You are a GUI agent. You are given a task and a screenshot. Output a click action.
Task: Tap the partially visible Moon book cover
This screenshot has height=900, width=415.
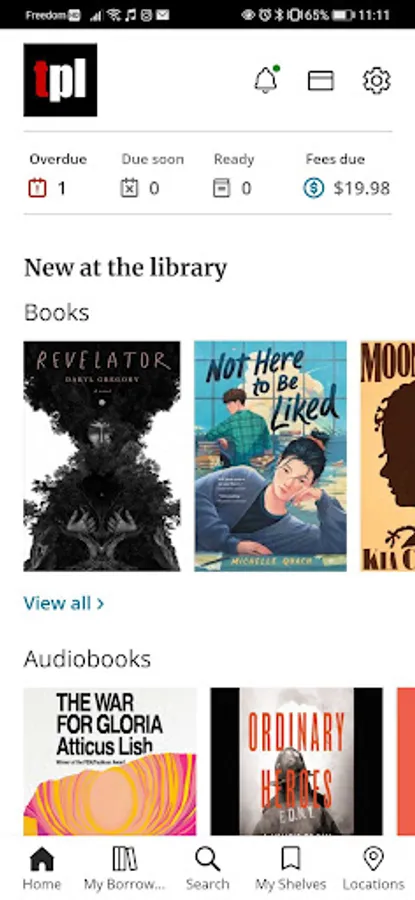click(387, 456)
